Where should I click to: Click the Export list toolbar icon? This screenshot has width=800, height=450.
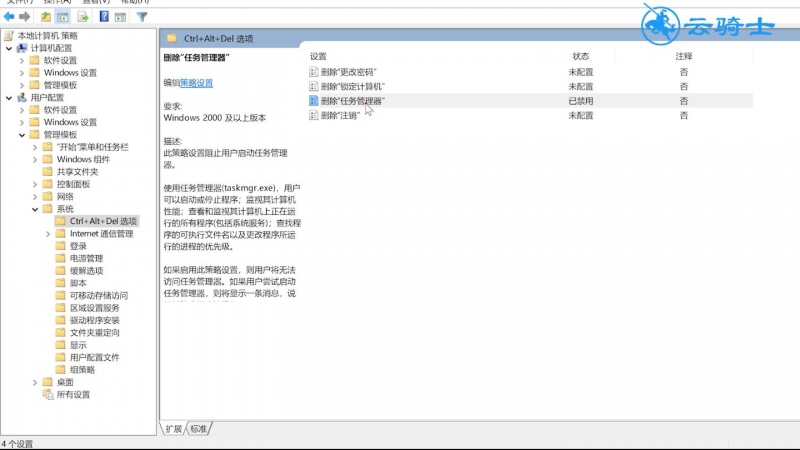[x=83, y=17]
